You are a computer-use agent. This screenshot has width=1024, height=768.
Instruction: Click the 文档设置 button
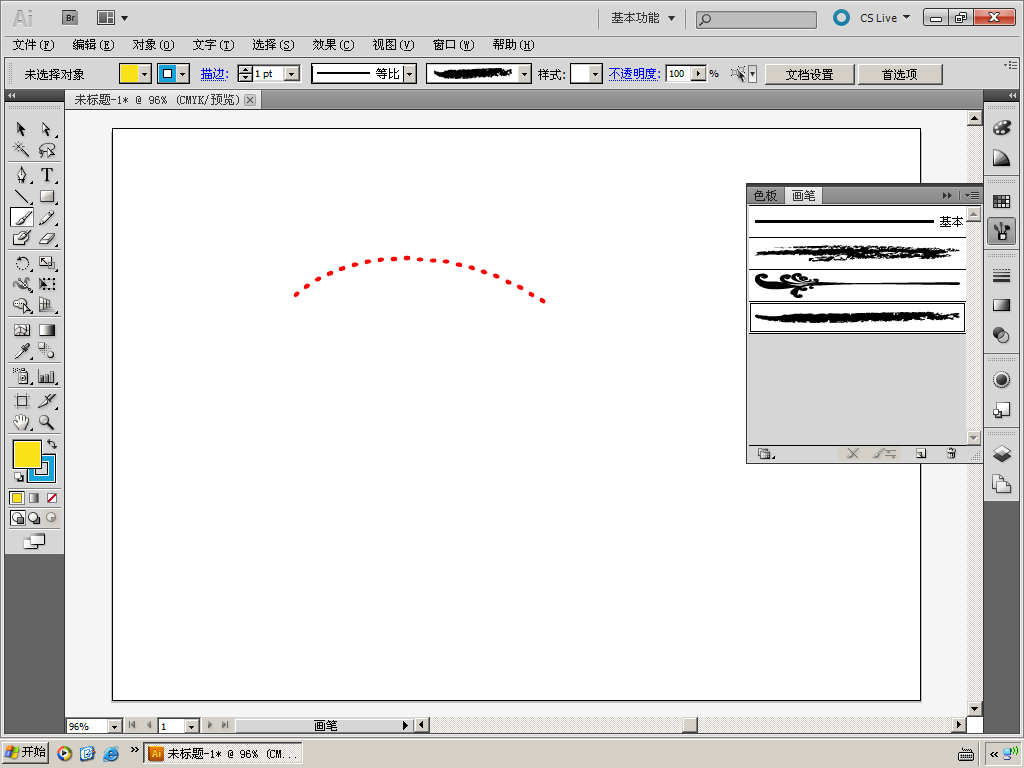[809, 74]
